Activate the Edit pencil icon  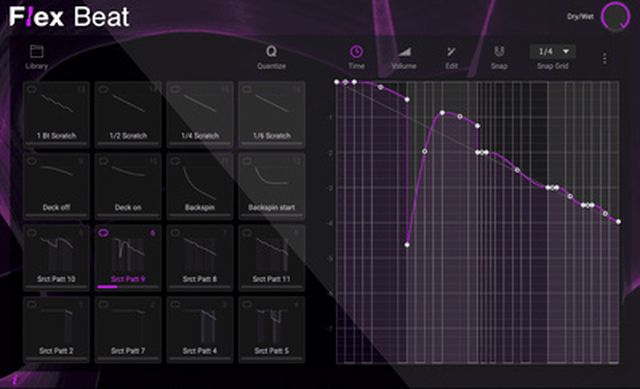(451, 52)
